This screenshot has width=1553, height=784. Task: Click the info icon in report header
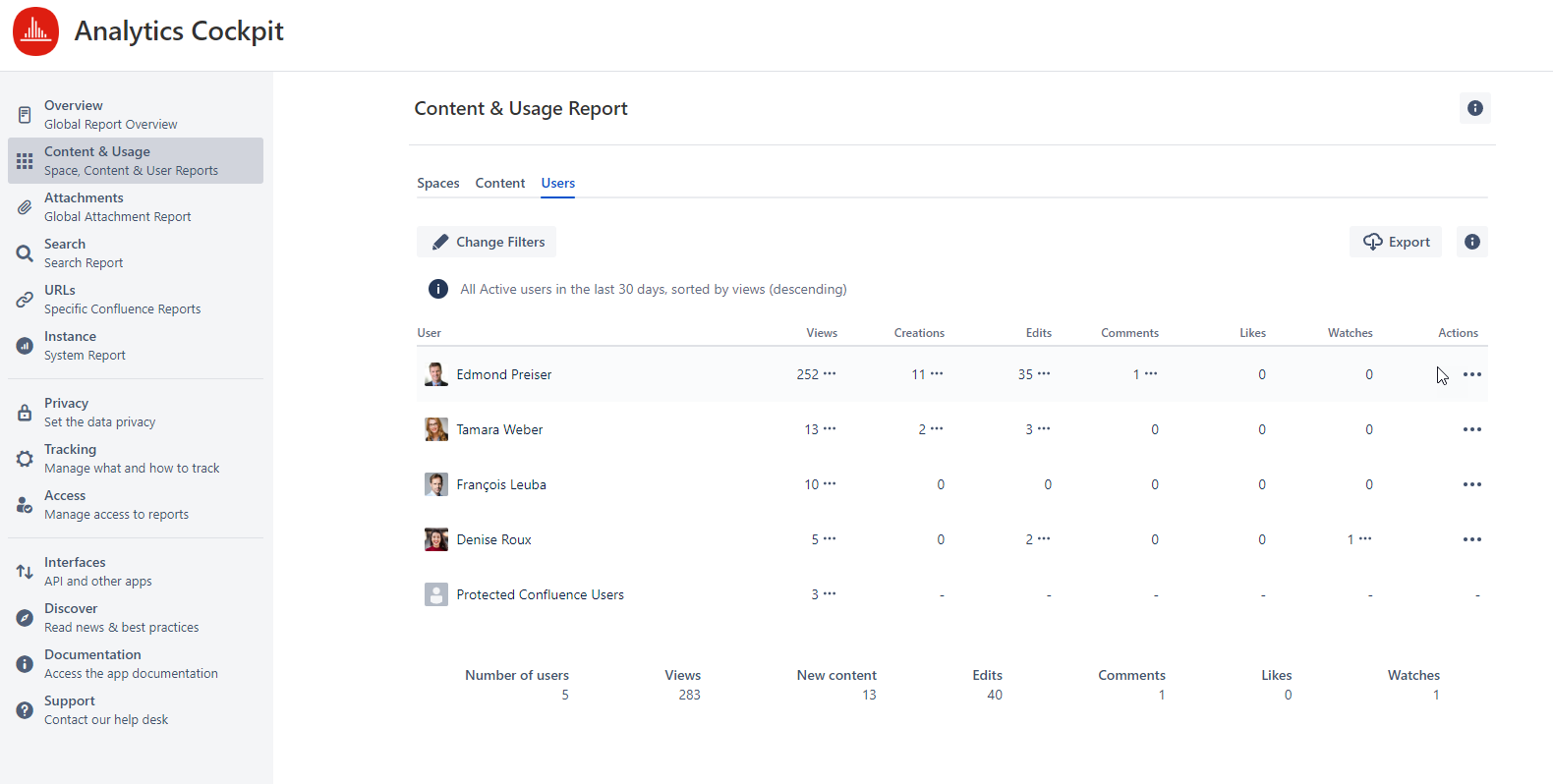pyautogui.click(x=1474, y=108)
